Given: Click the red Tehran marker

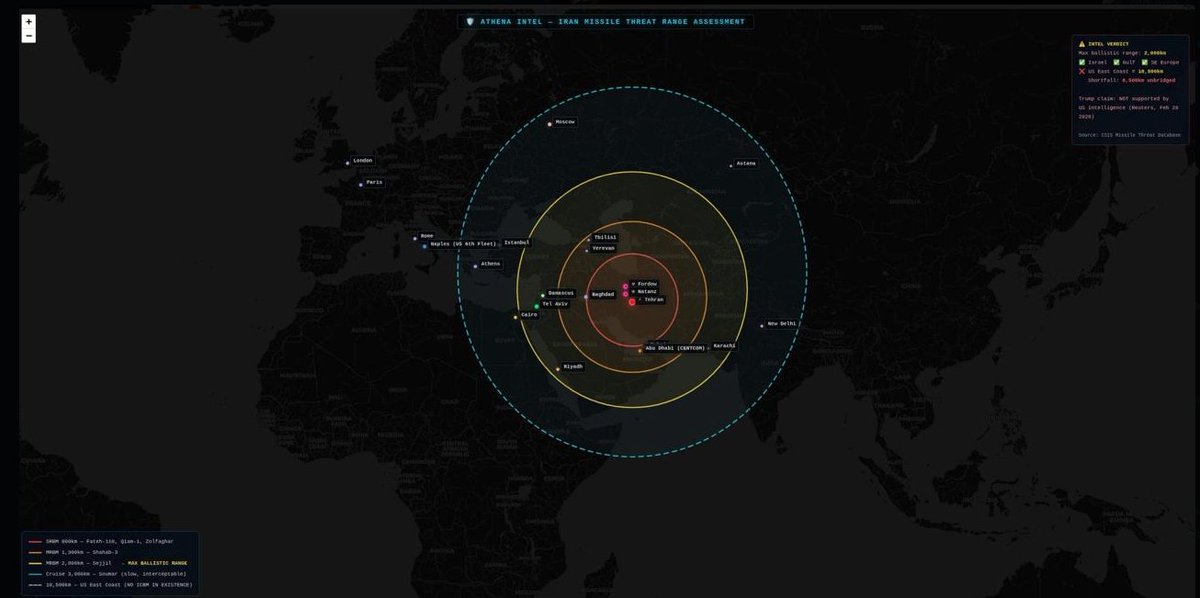Looking at the screenshot, I should pos(632,301).
